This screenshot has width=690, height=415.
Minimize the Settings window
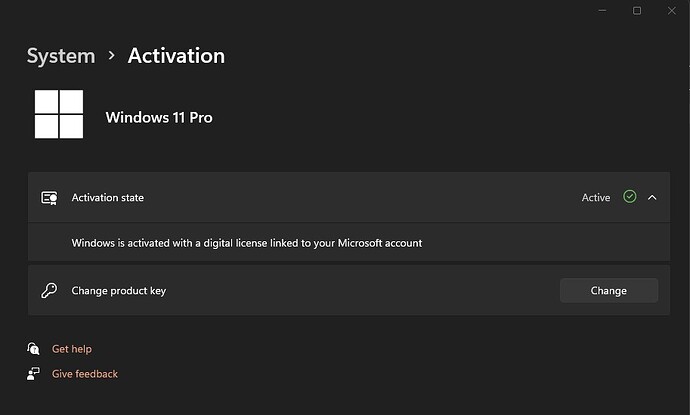click(x=602, y=11)
